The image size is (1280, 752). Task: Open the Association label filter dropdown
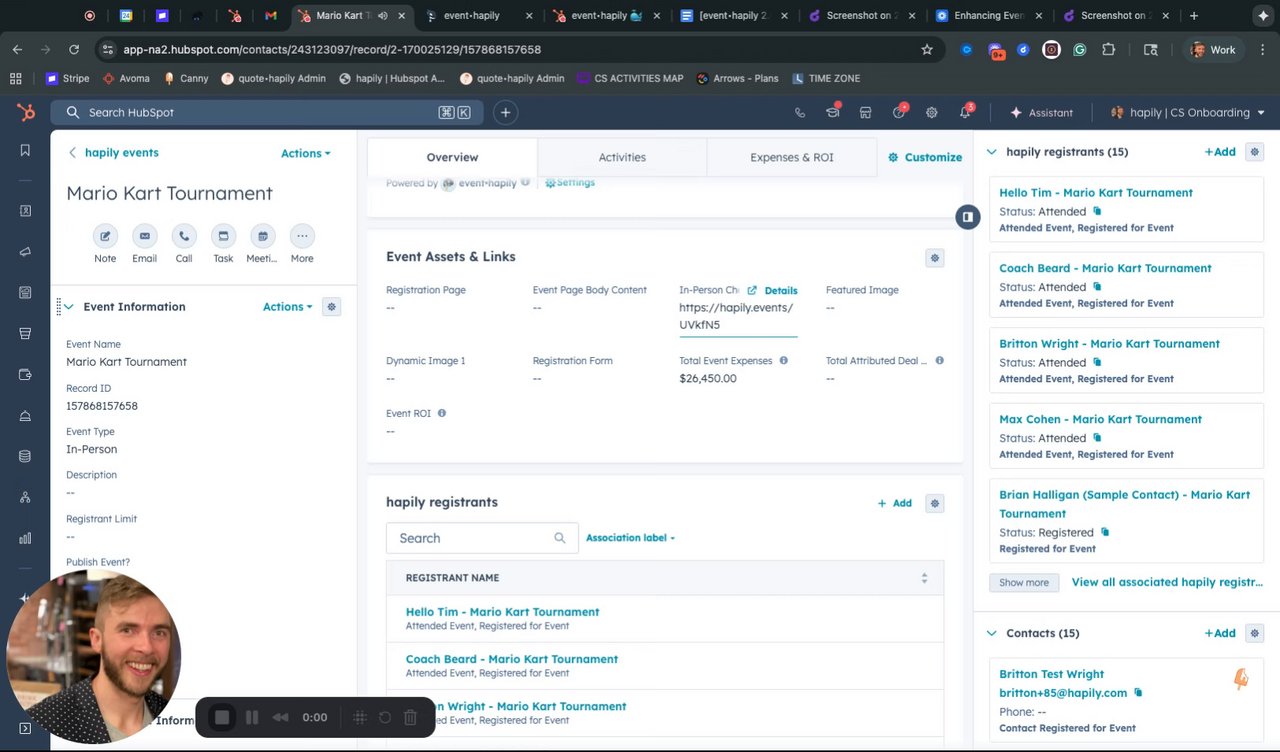630,538
